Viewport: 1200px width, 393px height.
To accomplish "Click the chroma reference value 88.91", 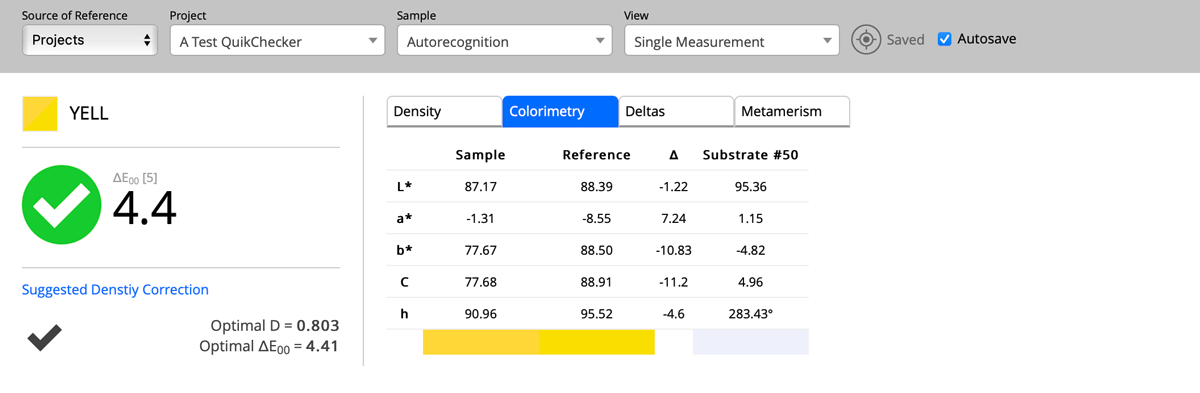I will (597, 282).
